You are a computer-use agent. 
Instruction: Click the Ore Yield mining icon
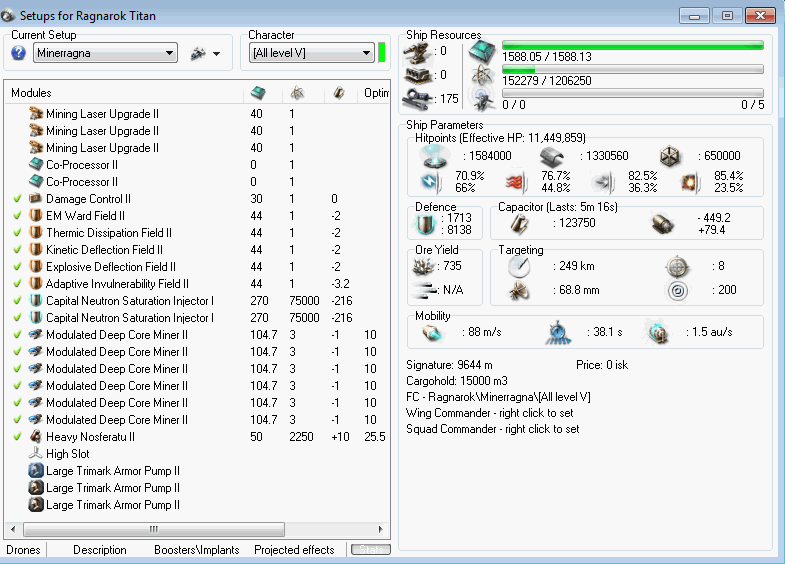(x=423, y=266)
